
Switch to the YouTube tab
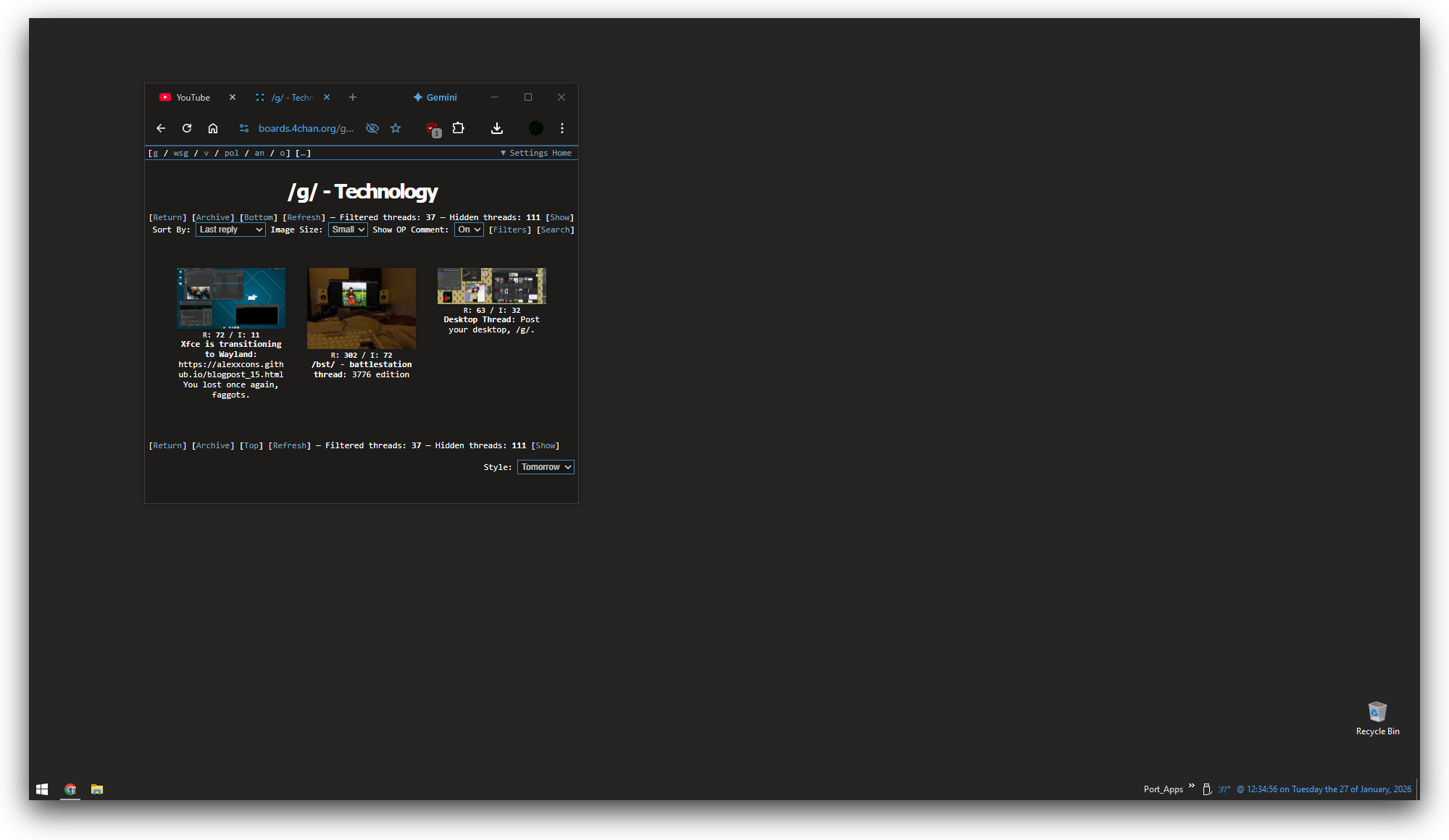pyautogui.click(x=193, y=98)
